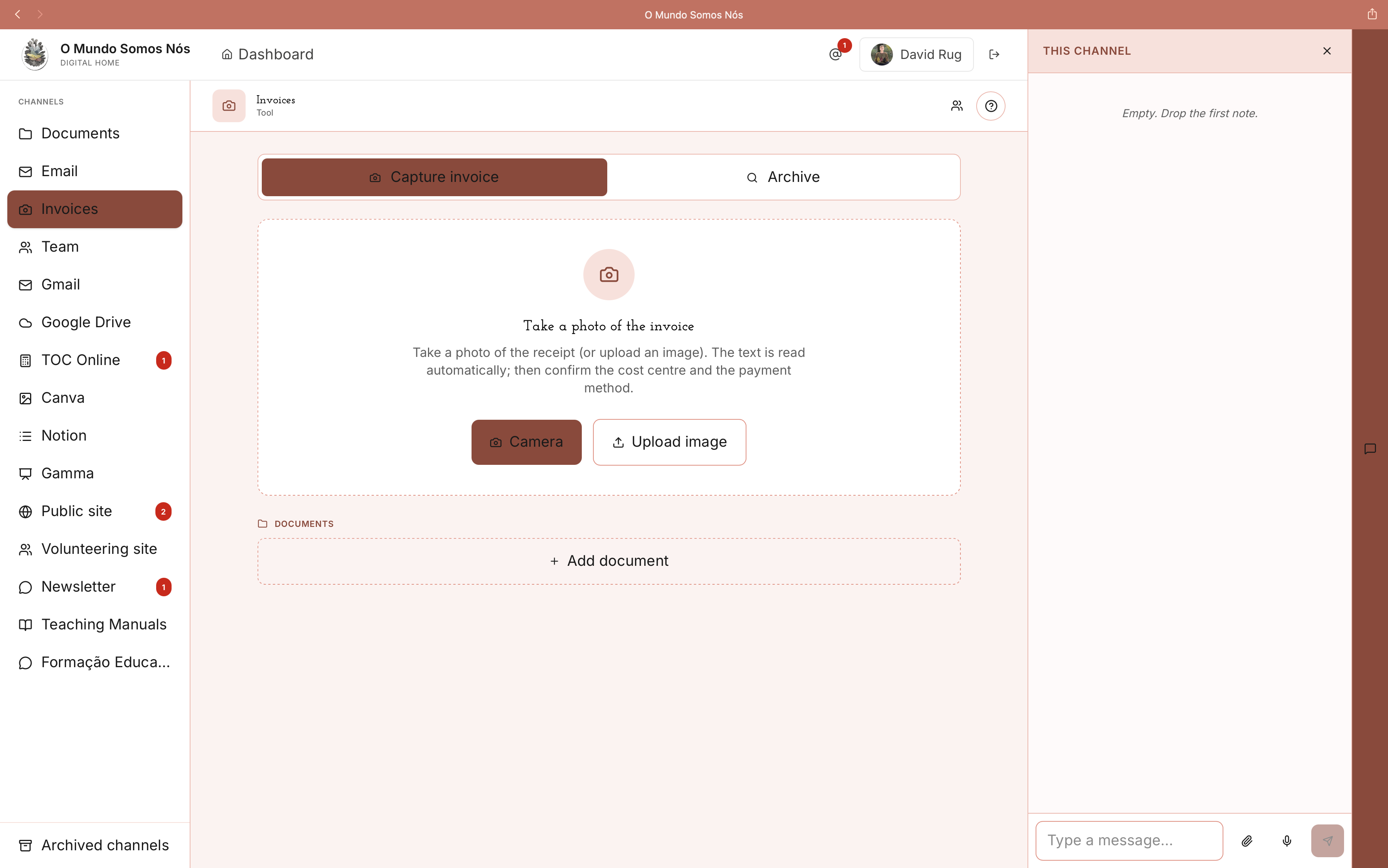Click the microphone voice message icon
The image size is (1388, 868).
coord(1287,841)
